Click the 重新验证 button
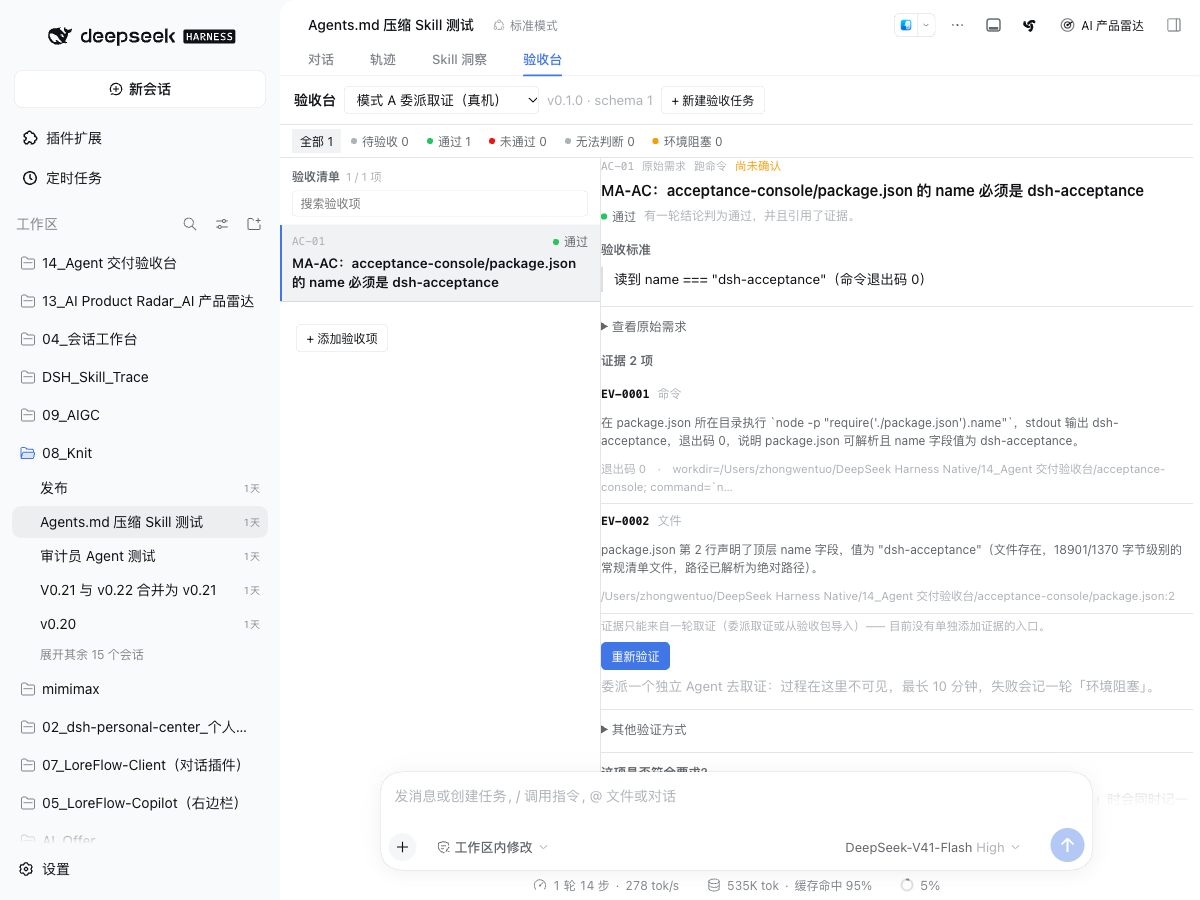This screenshot has width=1200, height=900. click(635, 656)
